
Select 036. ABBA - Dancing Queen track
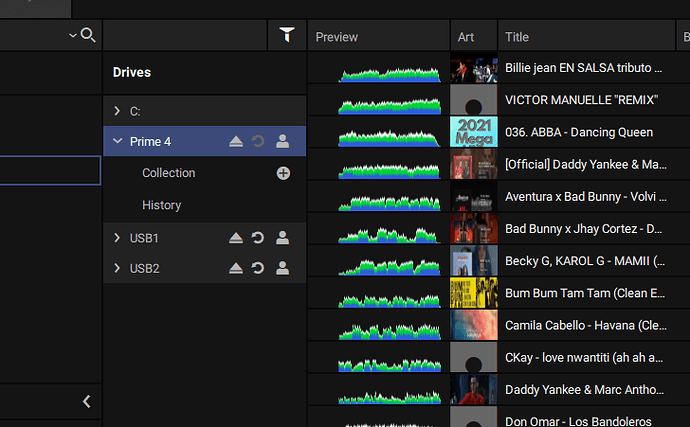(579, 132)
